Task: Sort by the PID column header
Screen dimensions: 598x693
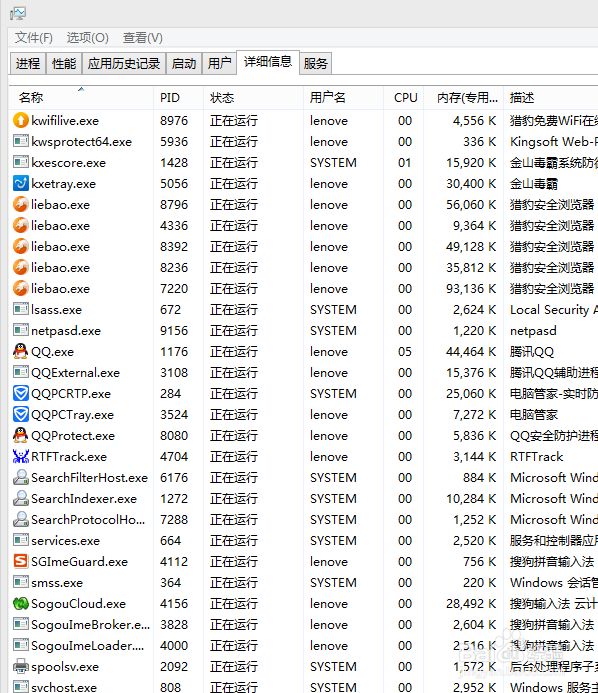Action: pyautogui.click(x=179, y=98)
